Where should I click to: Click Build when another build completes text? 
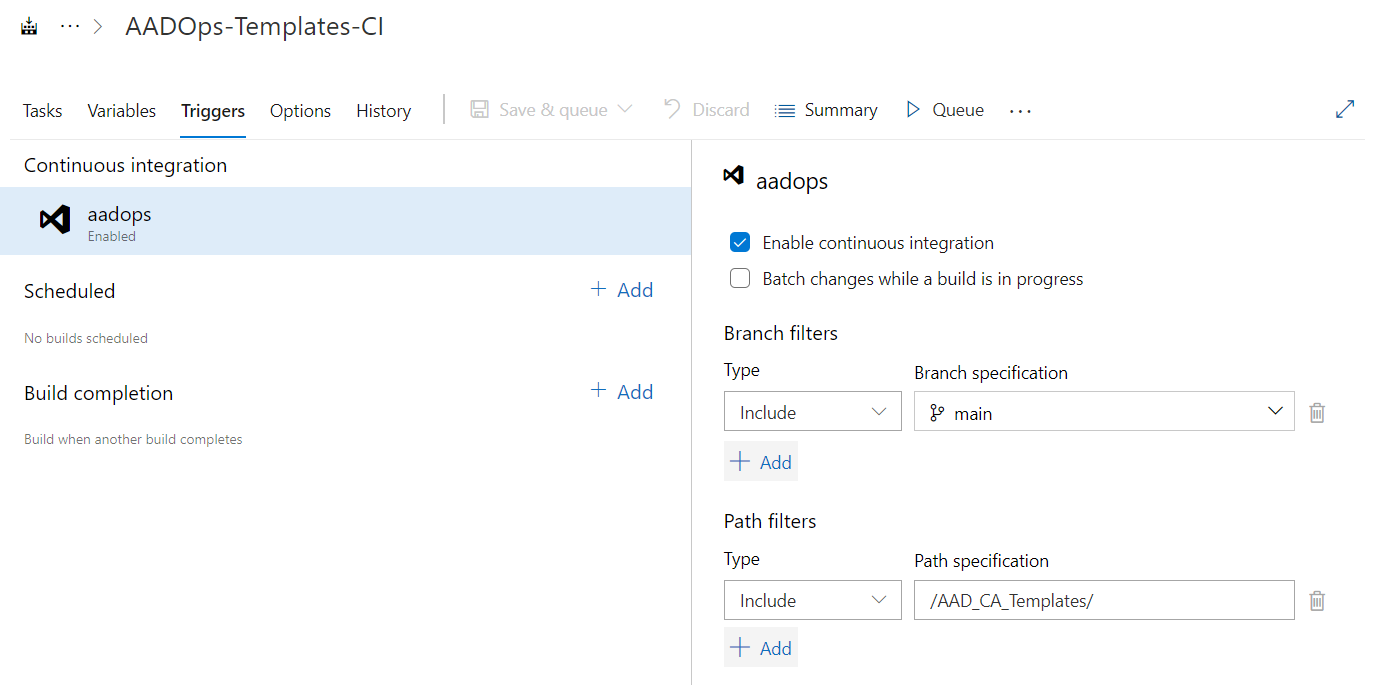(x=133, y=439)
